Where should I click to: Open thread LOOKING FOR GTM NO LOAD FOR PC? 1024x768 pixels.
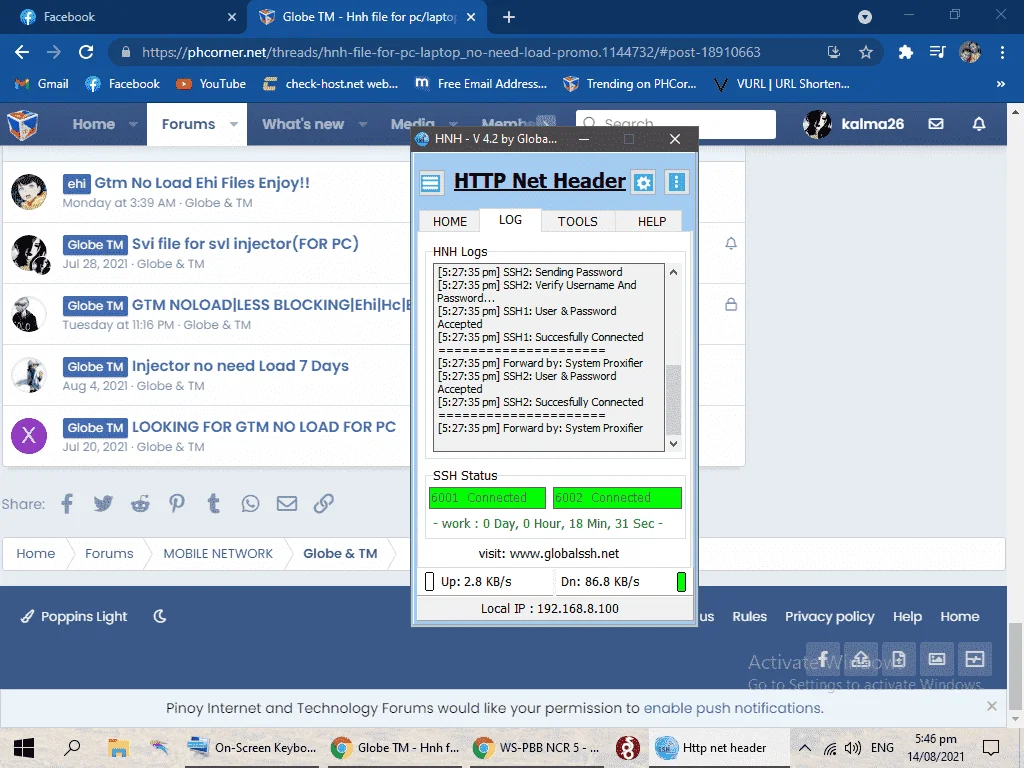(264, 427)
